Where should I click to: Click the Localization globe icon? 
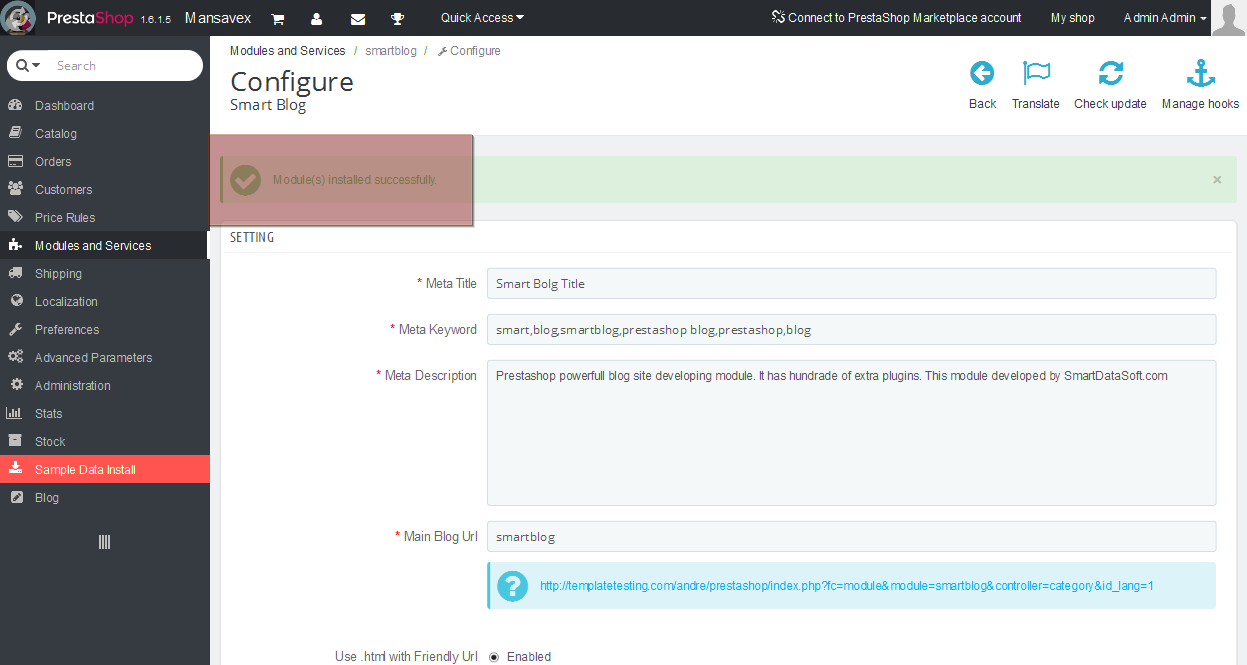(x=16, y=301)
